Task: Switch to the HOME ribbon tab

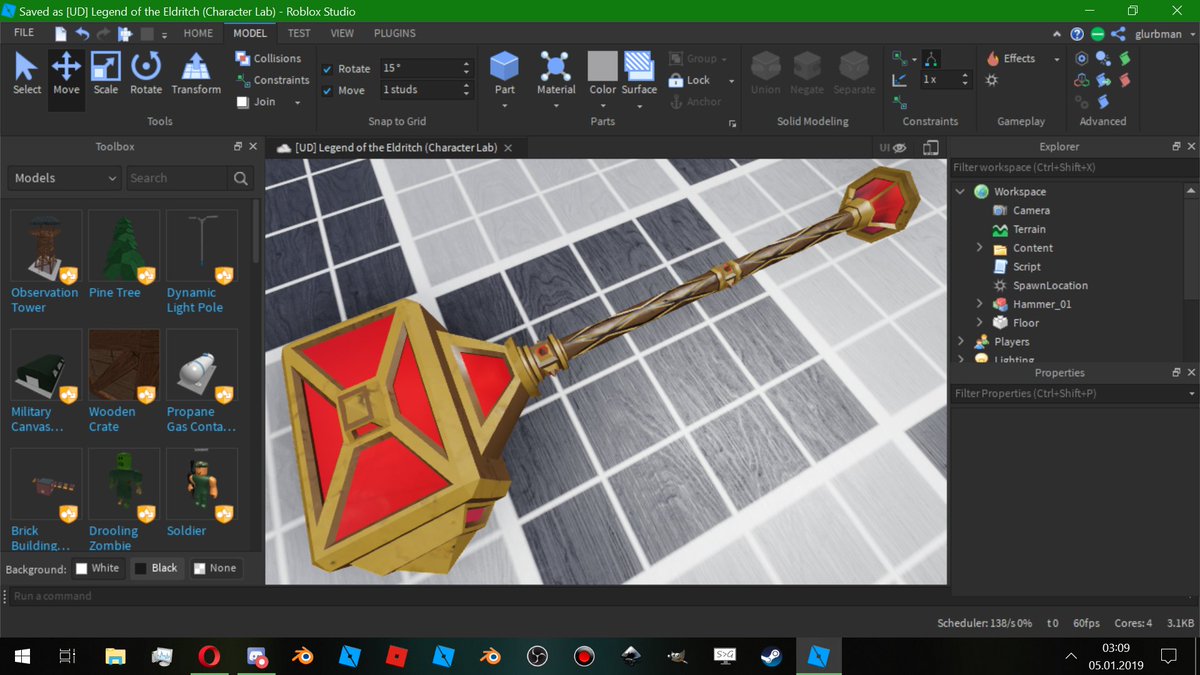Action: (x=198, y=33)
